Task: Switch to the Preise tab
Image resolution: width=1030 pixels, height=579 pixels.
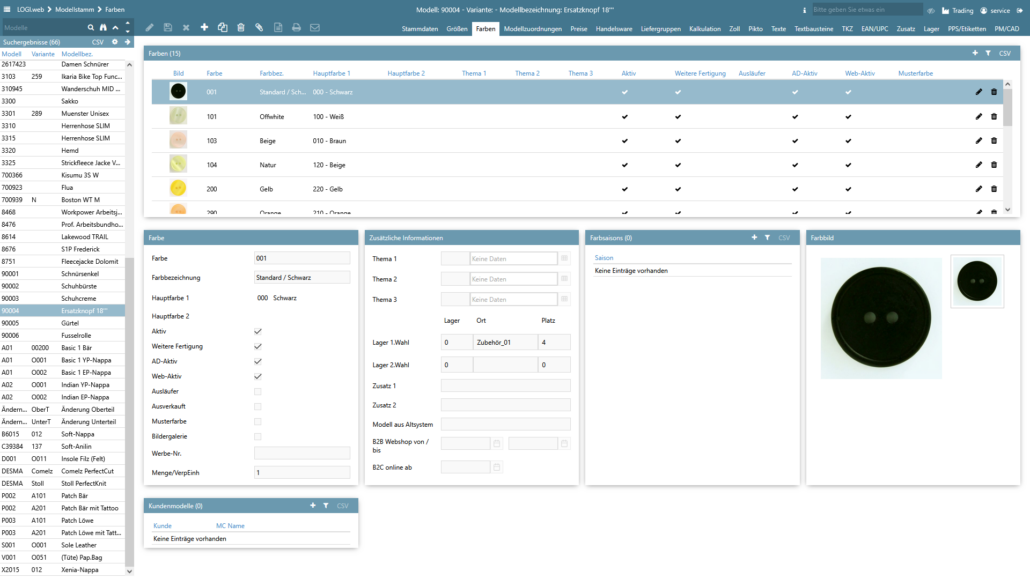Action: click(x=578, y=29)
